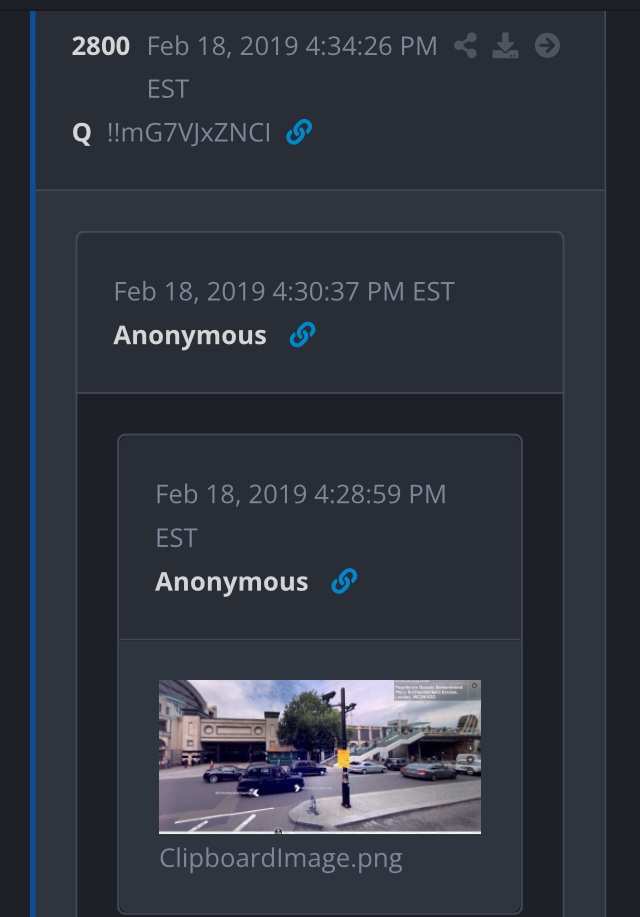Share post 2800 using the share icon
Screen dimensions: 640x917
466,46
